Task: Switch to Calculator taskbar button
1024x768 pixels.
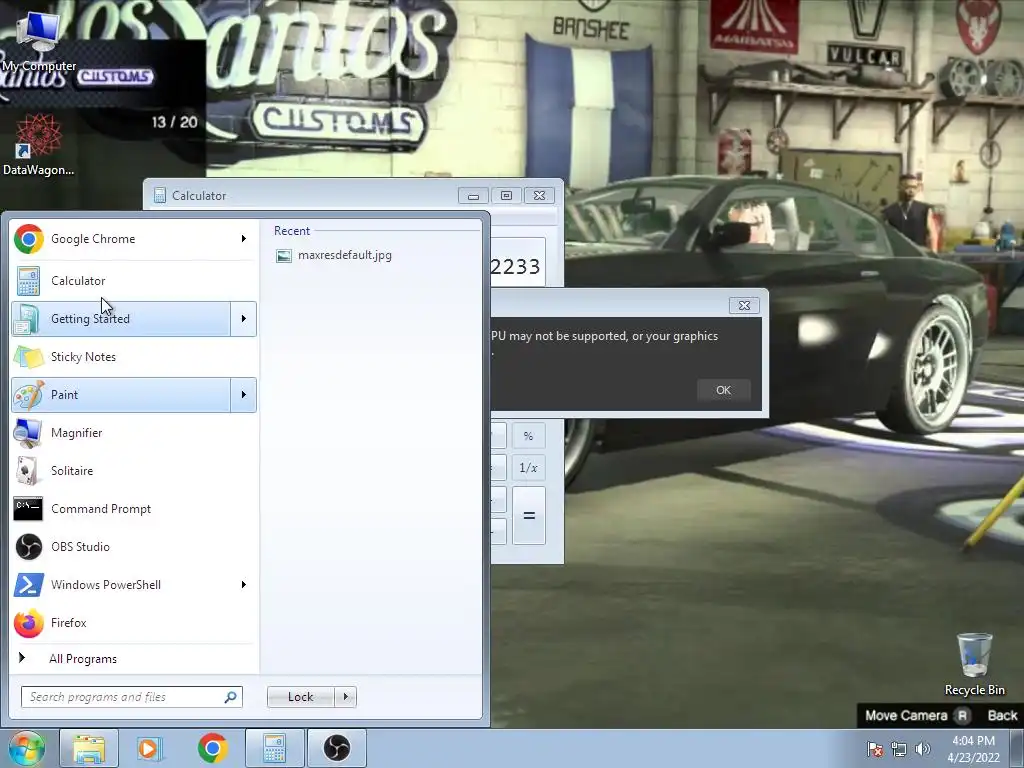Action: click(x=274, y=748)
